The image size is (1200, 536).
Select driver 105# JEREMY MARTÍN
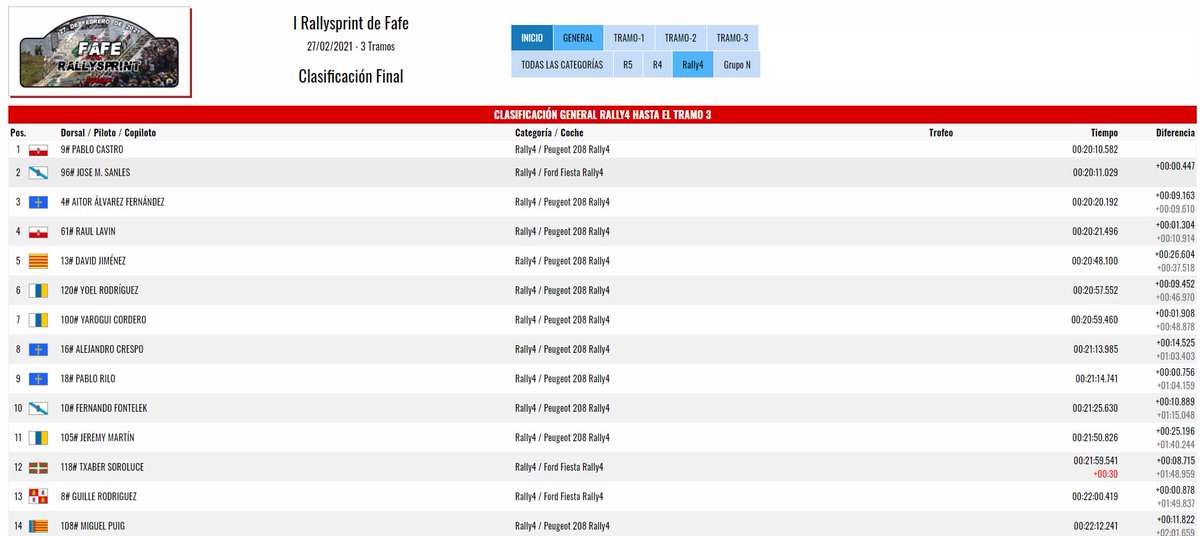tap(97, 438)
